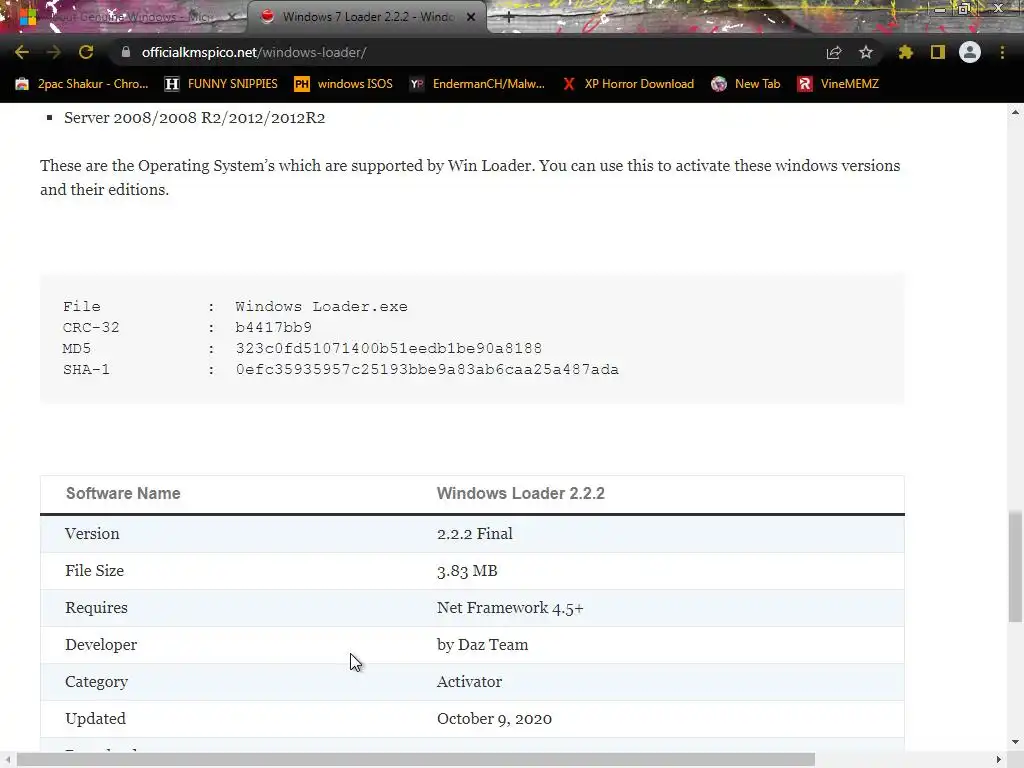The width and height of the screenshot is (1024, 768).
Task: Close the Windows 7 Loader tab
Action: tap(471, 17)
